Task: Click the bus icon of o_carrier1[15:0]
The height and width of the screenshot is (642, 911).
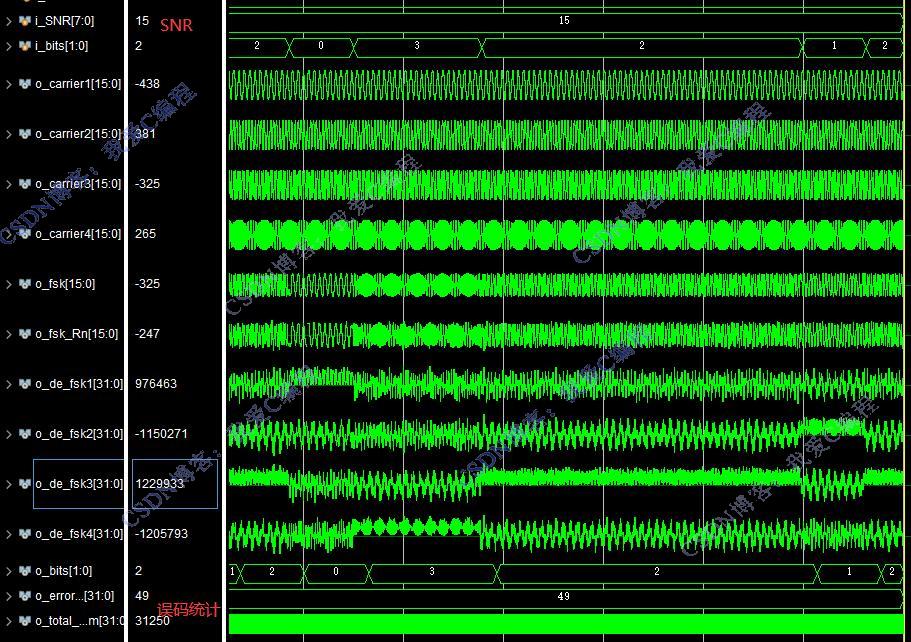Action: [x=24, y=84]
